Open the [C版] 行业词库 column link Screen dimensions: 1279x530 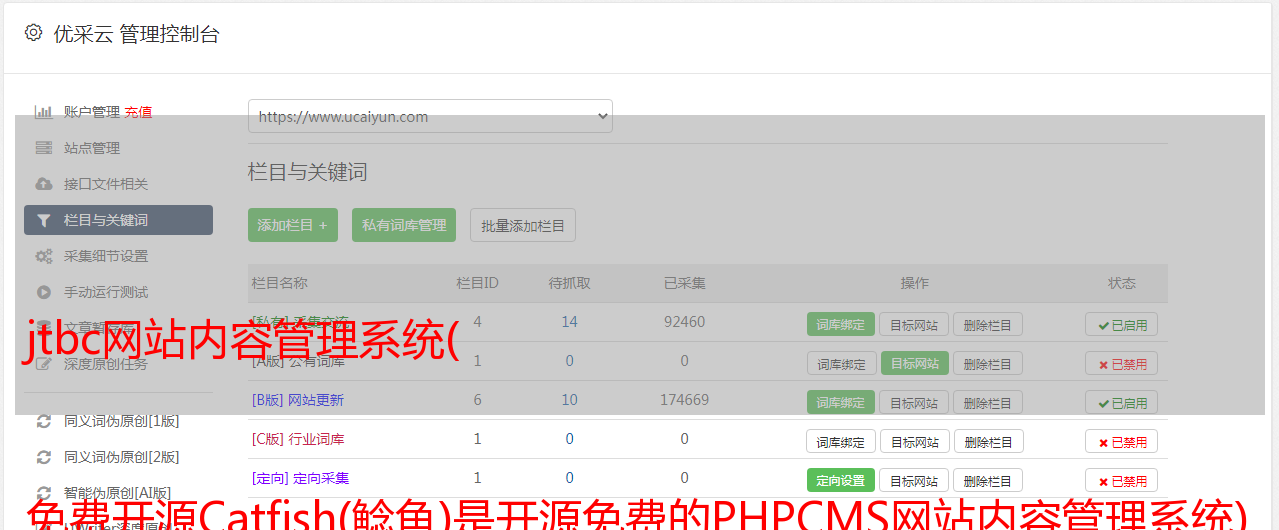point(298,439)
